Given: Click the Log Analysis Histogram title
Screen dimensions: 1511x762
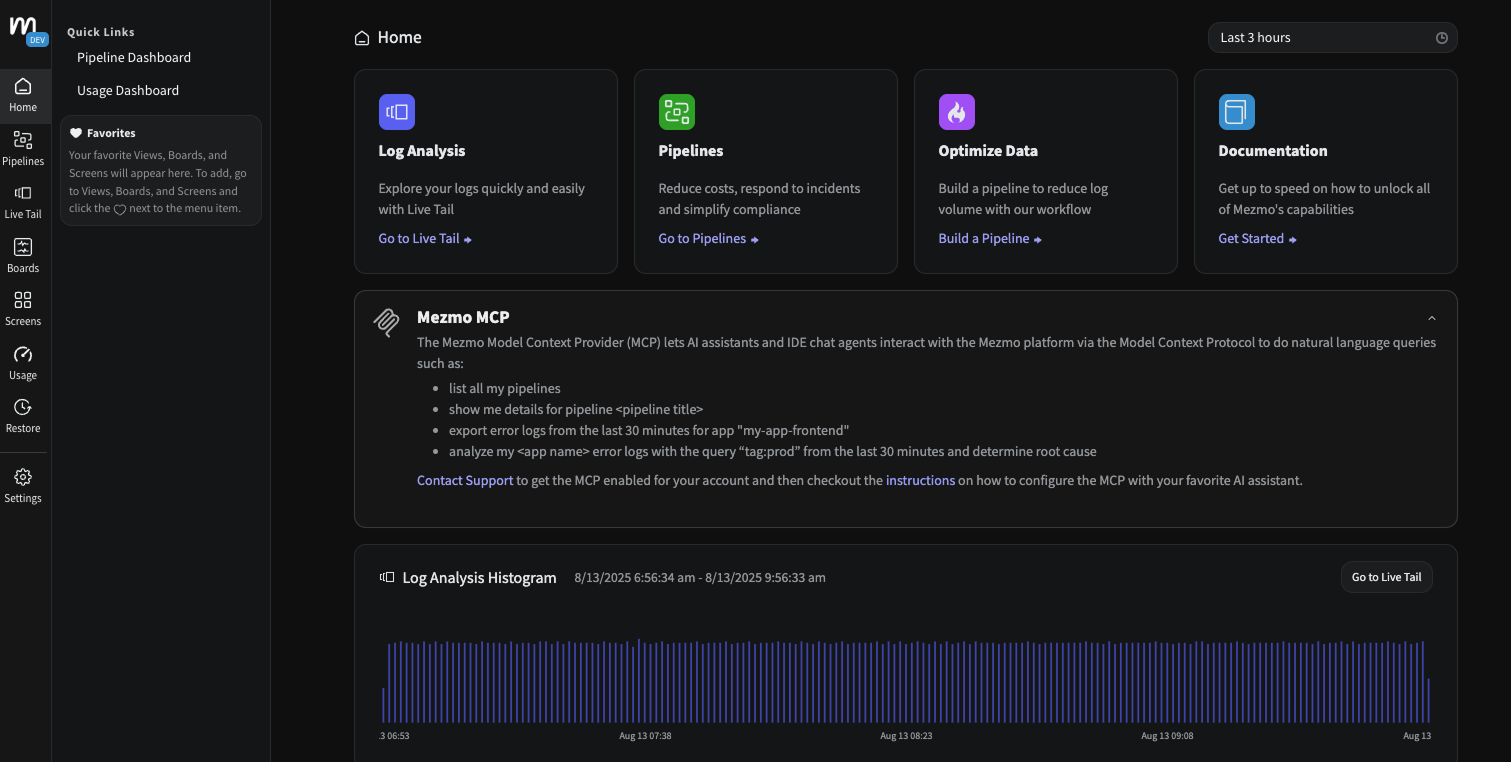Looking at the screenshot, I should [x=479, y=578].
